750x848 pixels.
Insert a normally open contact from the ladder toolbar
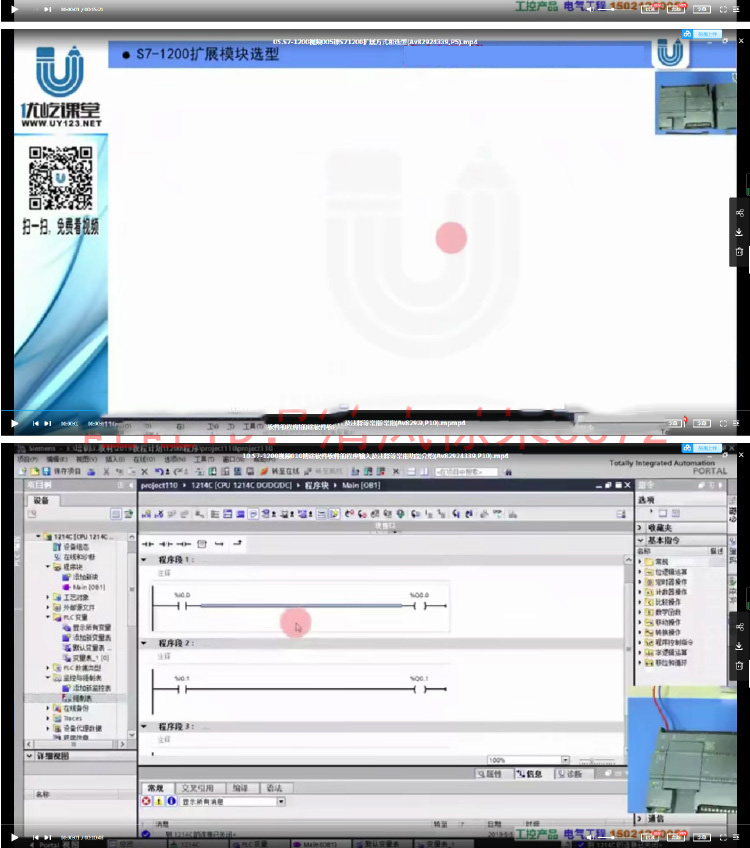pyautogui.click(x=148, y=543)
